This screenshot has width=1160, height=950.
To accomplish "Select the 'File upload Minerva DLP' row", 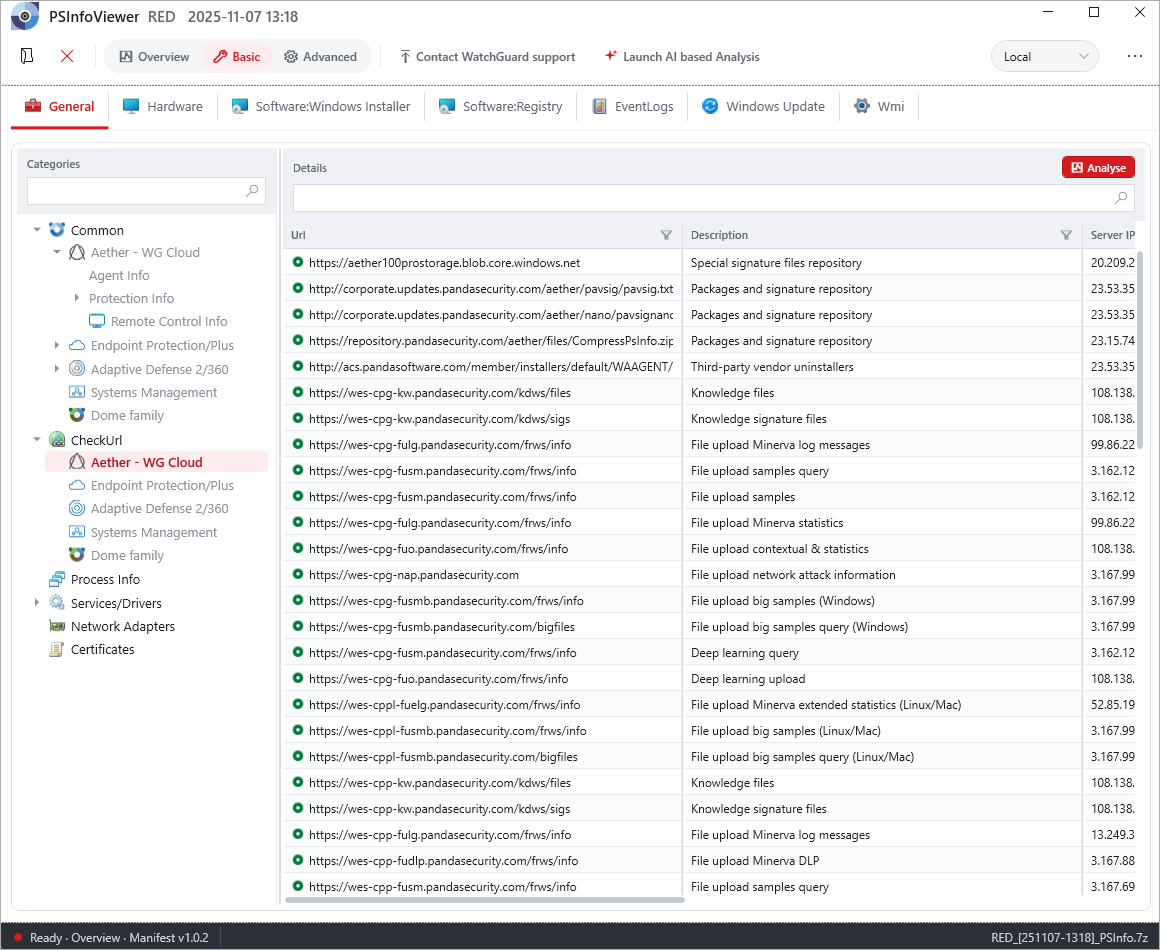I will coord(709,860).
